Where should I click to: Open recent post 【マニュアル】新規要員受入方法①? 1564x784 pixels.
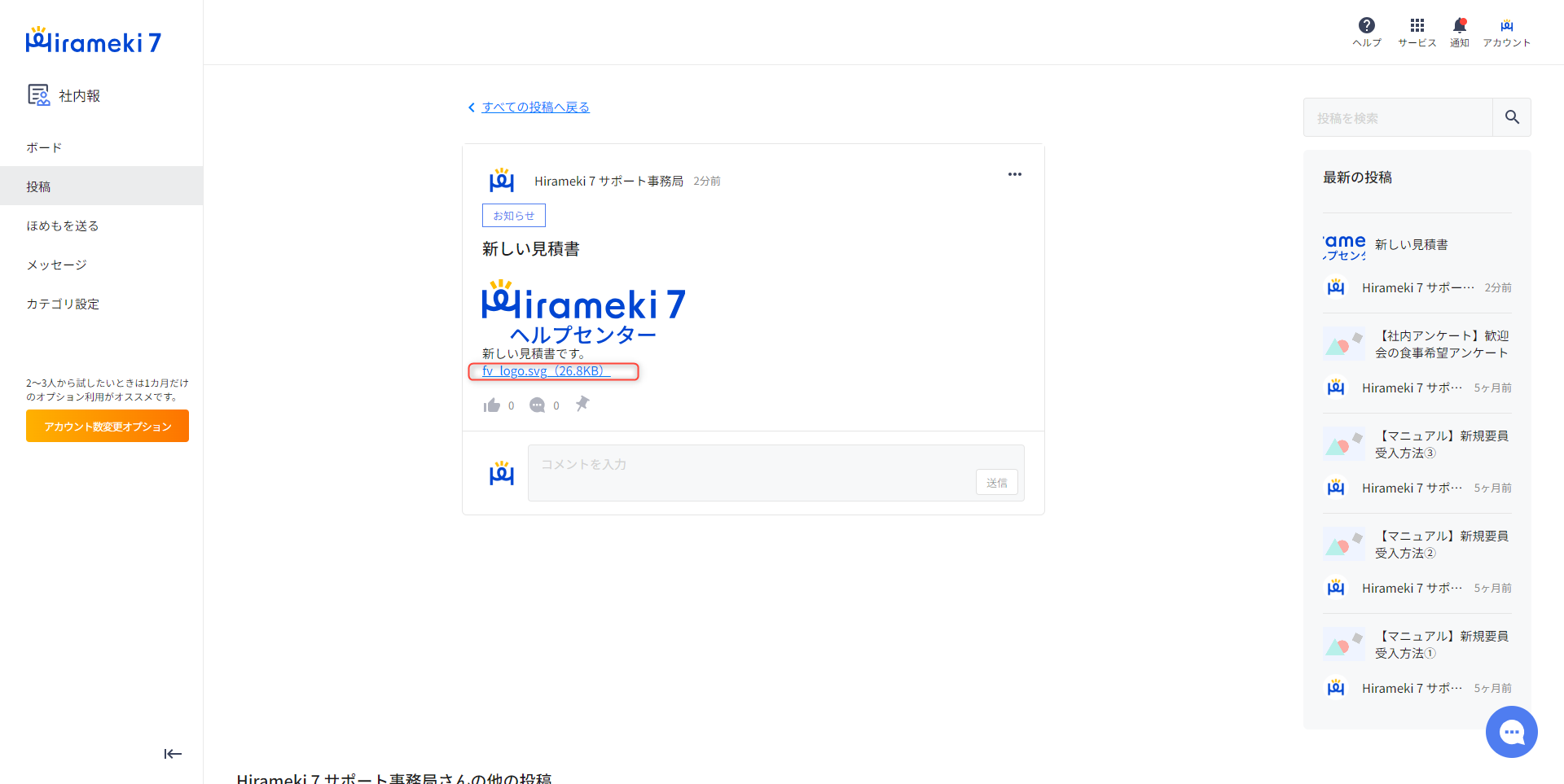1442,645
